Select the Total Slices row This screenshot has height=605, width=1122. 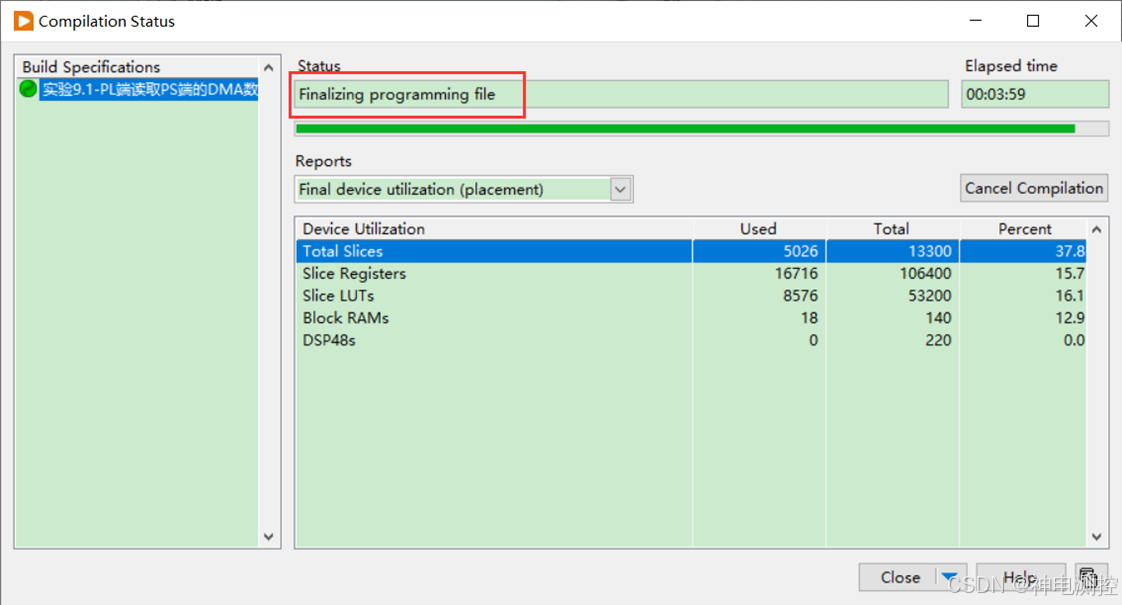pyautogui.click(x=691, y=251)
